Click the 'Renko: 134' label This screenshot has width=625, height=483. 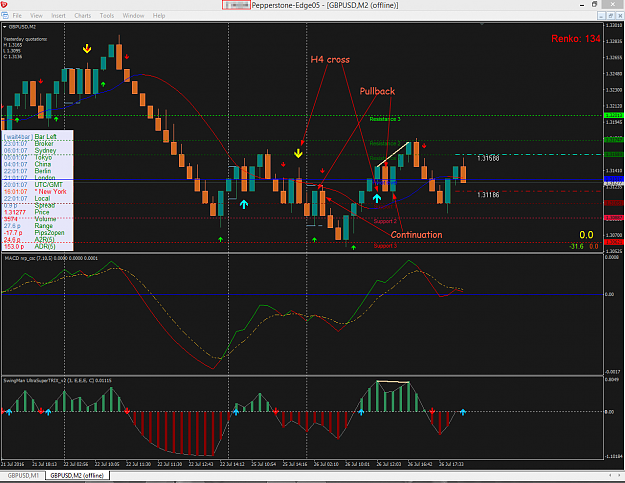[576, 39]
